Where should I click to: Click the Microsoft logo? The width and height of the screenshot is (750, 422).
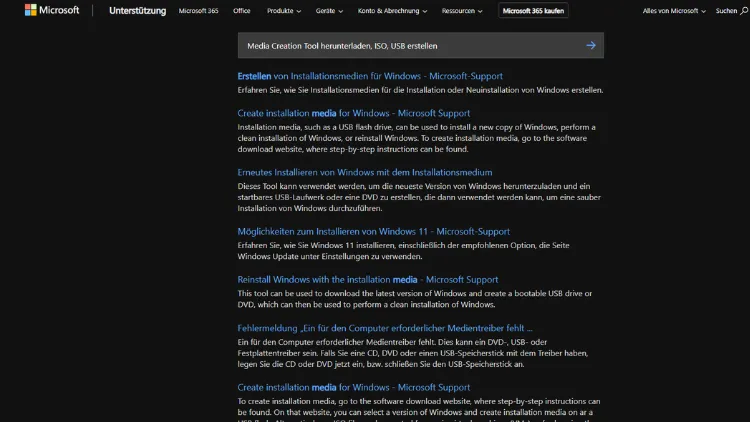(x=52, y=10)
